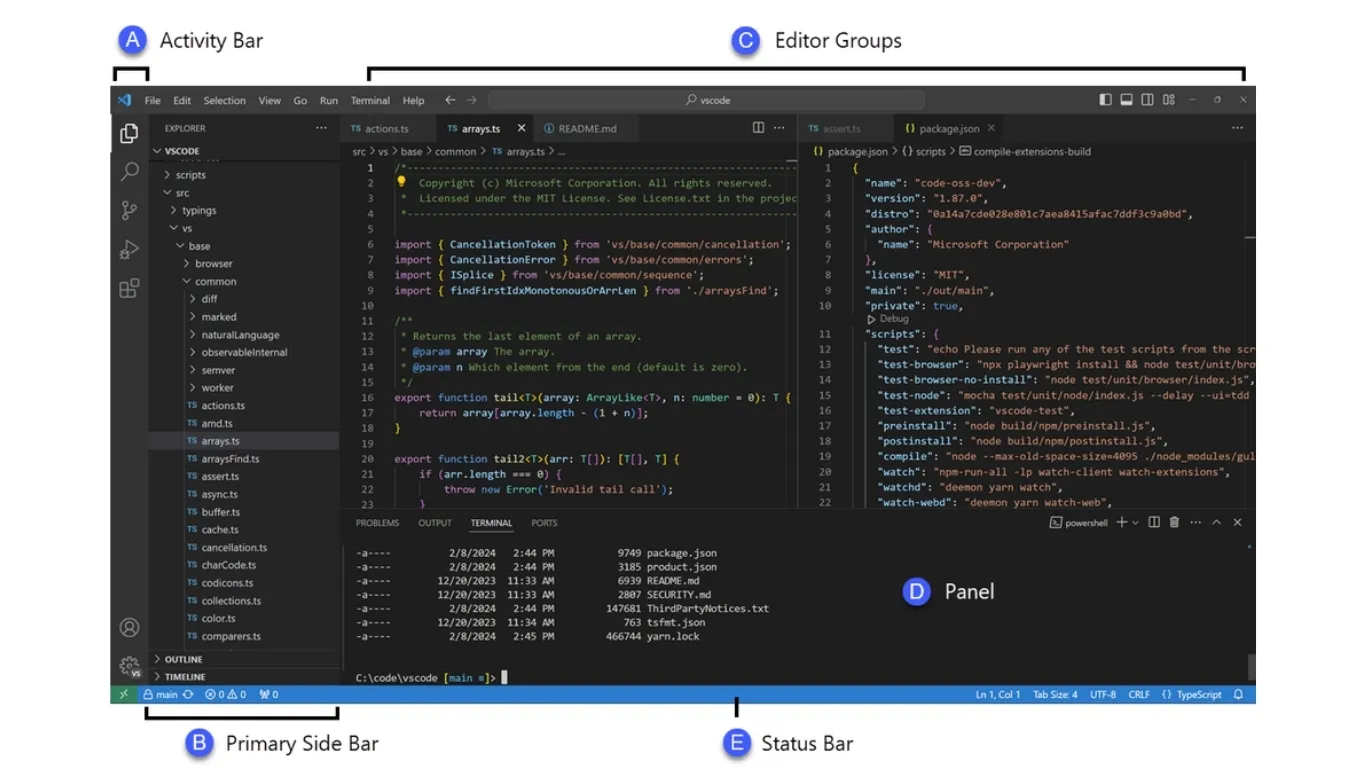The image size is (1366, 768).
Task: Open the Extensions view icon
Action: (x=129, y=289)
